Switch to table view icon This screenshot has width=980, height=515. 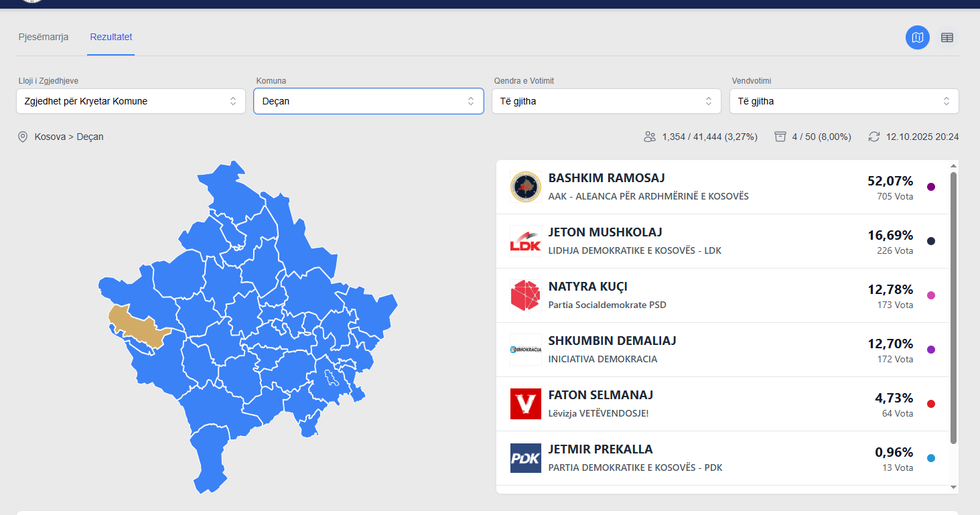click(947, 38)
